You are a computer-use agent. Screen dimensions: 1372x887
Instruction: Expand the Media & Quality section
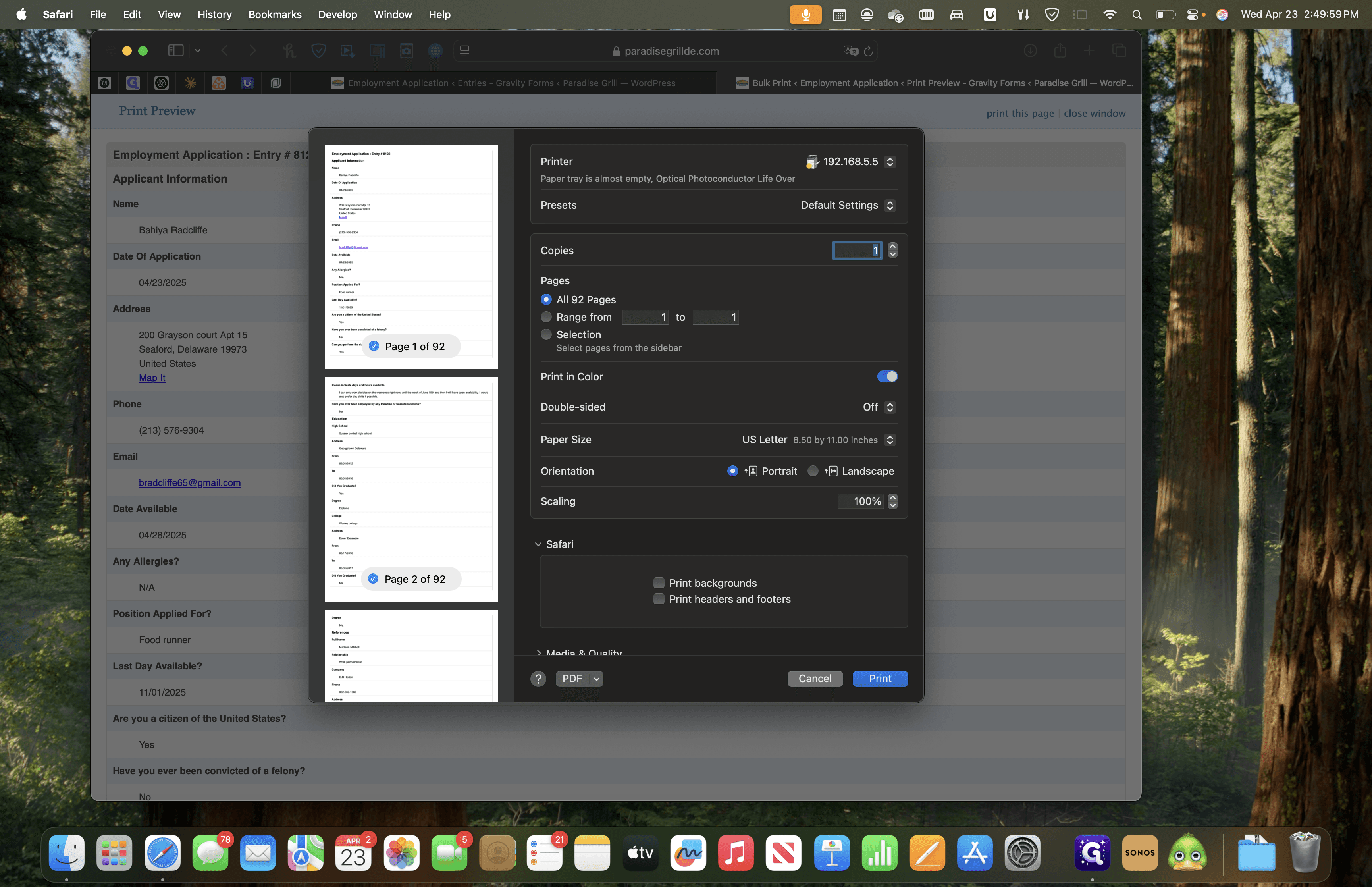click(538, 653)
